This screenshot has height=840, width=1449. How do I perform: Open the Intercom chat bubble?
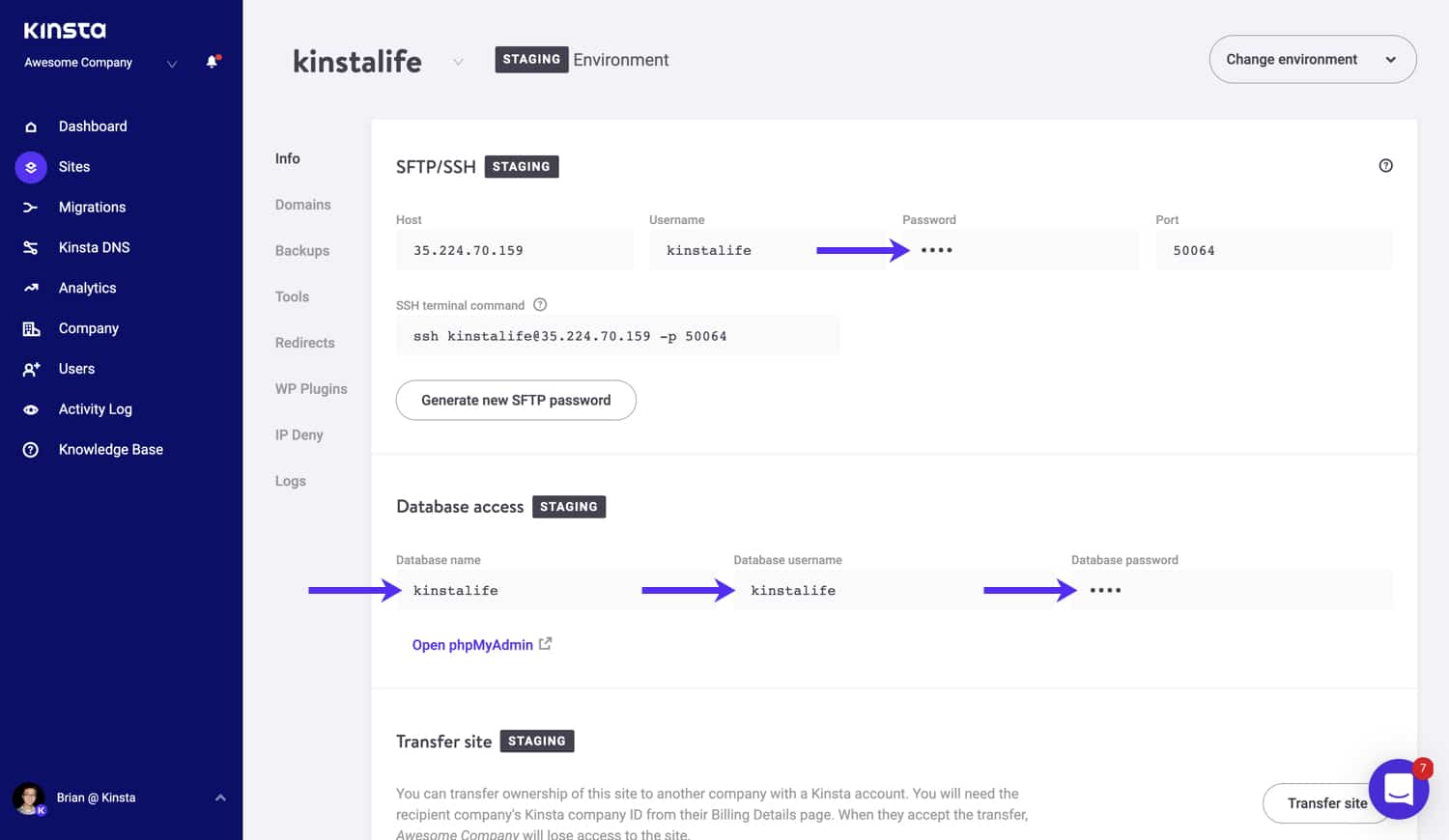1398,789
